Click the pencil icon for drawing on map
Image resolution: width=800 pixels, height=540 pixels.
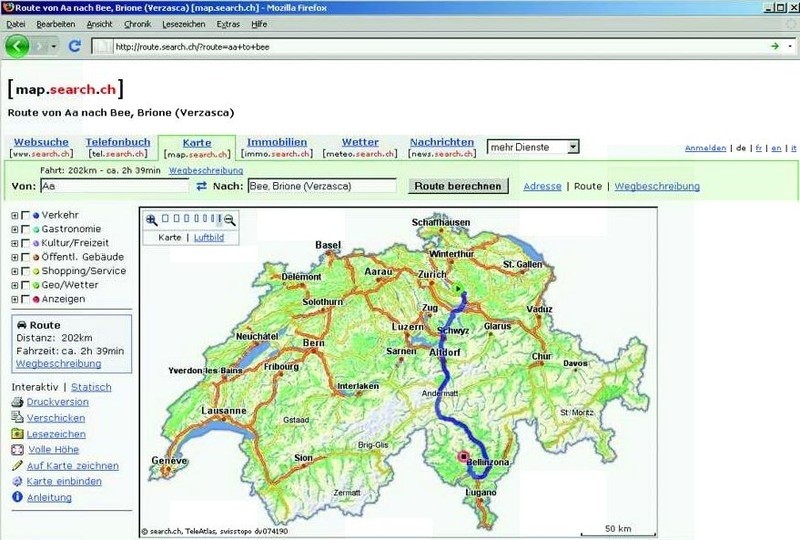pyautogui.click(x=17, y=465)
